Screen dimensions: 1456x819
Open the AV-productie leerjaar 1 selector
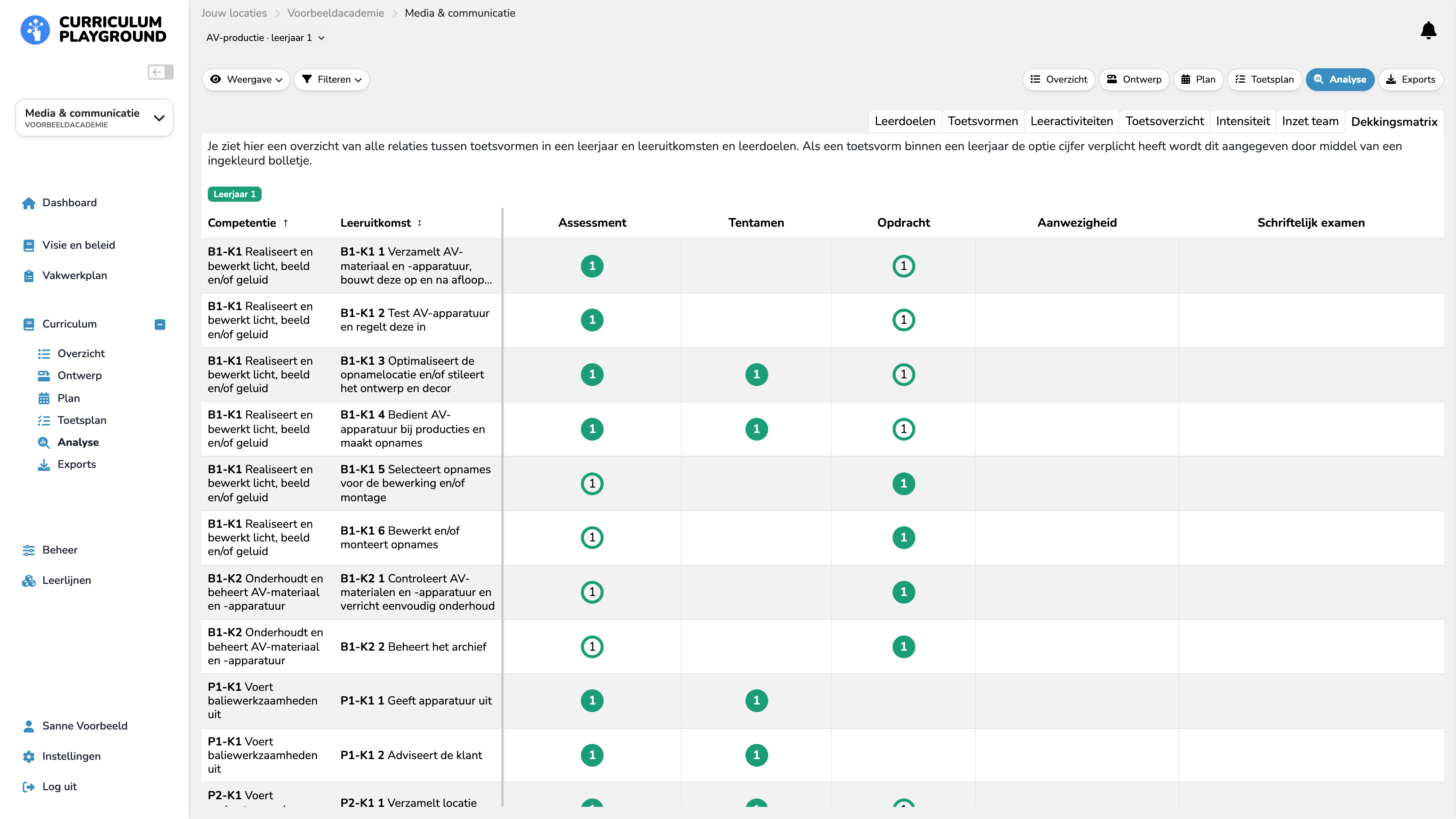(x=265, y=38)
